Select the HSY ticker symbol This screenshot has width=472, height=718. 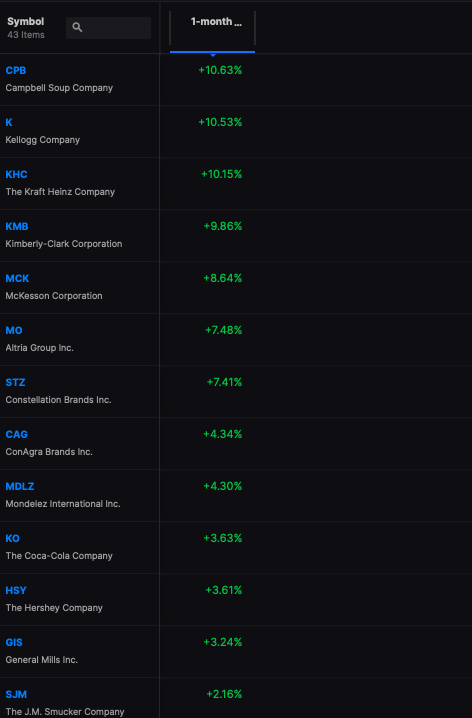(x=16, y=591)
